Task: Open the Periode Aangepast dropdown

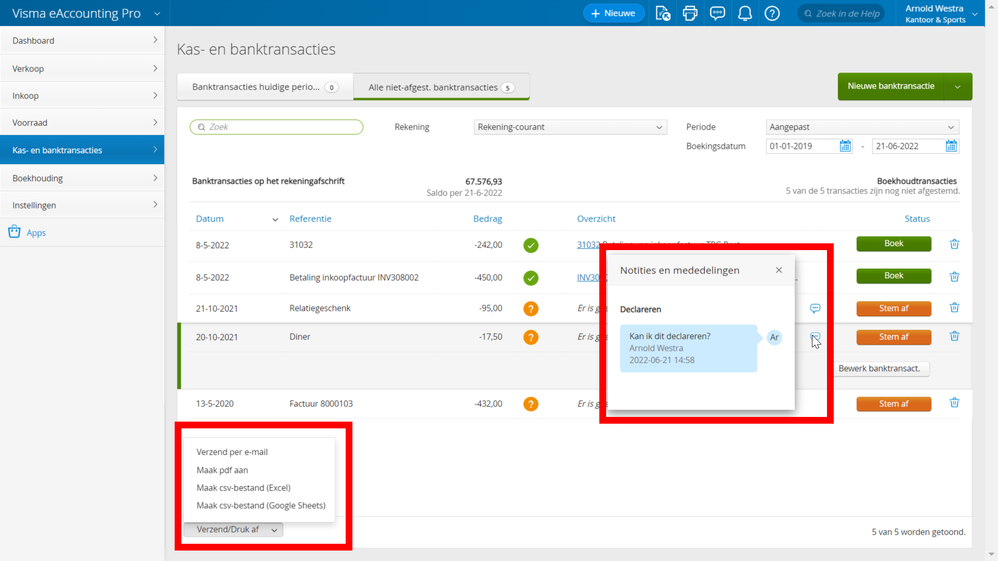Action: (862, 127)
